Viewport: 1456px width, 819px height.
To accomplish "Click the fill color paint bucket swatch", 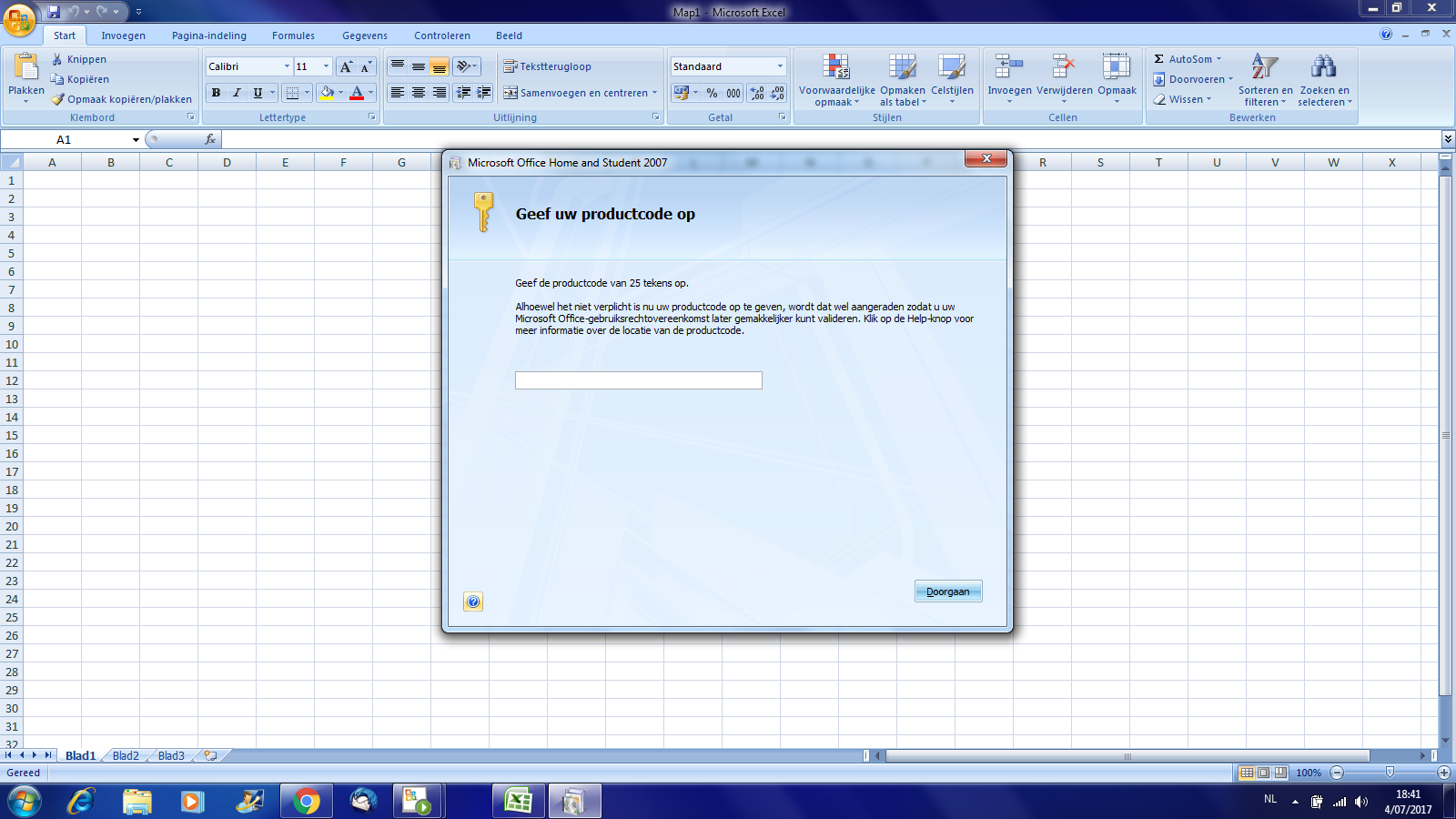I will (328, 93).
